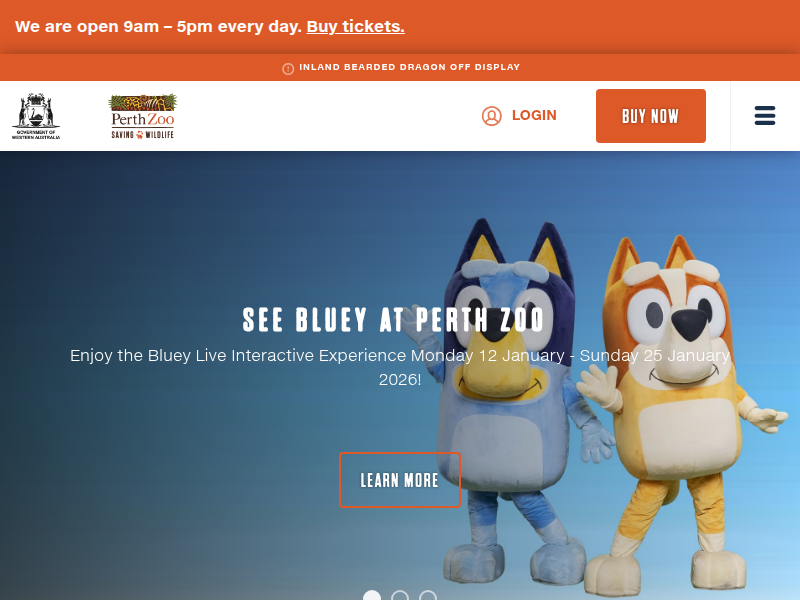Click the exclamation alert icon
Viewport: 800px width, 600px height.
click(288, 68)
